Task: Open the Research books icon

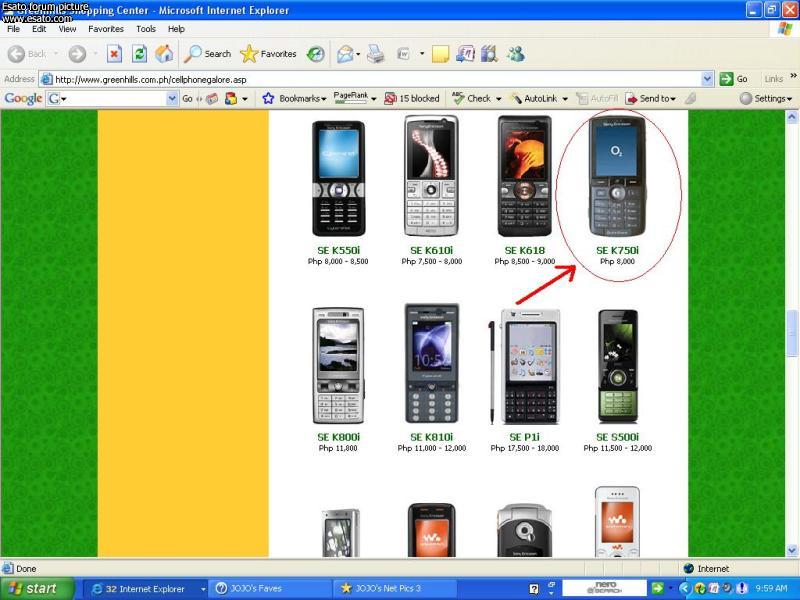Action: (x=489, y=54)
